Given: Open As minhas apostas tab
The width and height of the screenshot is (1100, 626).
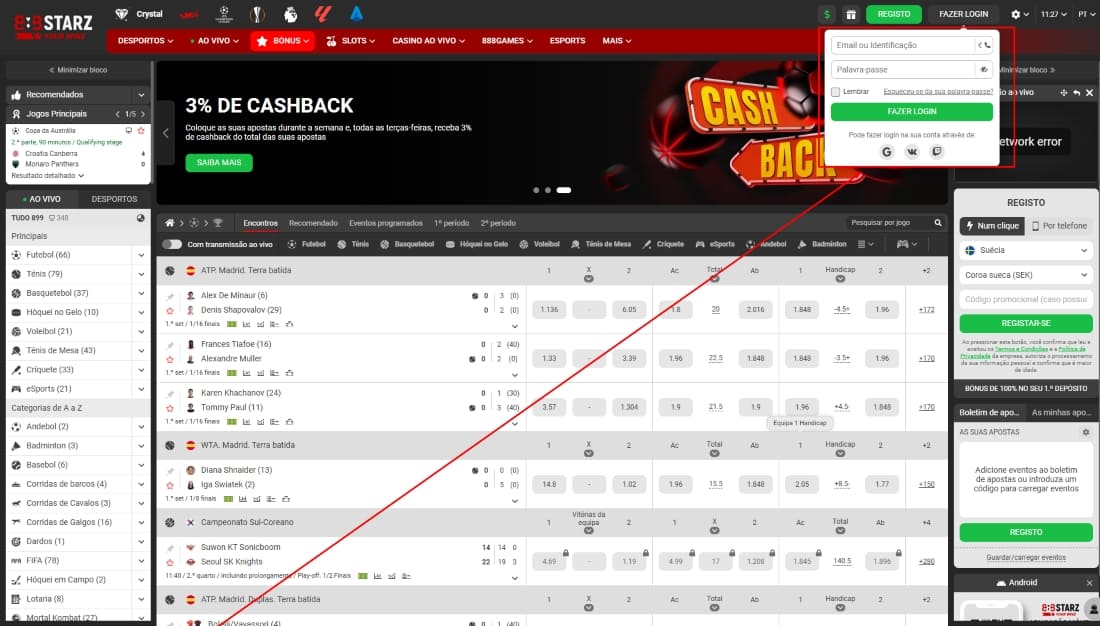Looking at the screenshot, I should [x=1061, y=413].
